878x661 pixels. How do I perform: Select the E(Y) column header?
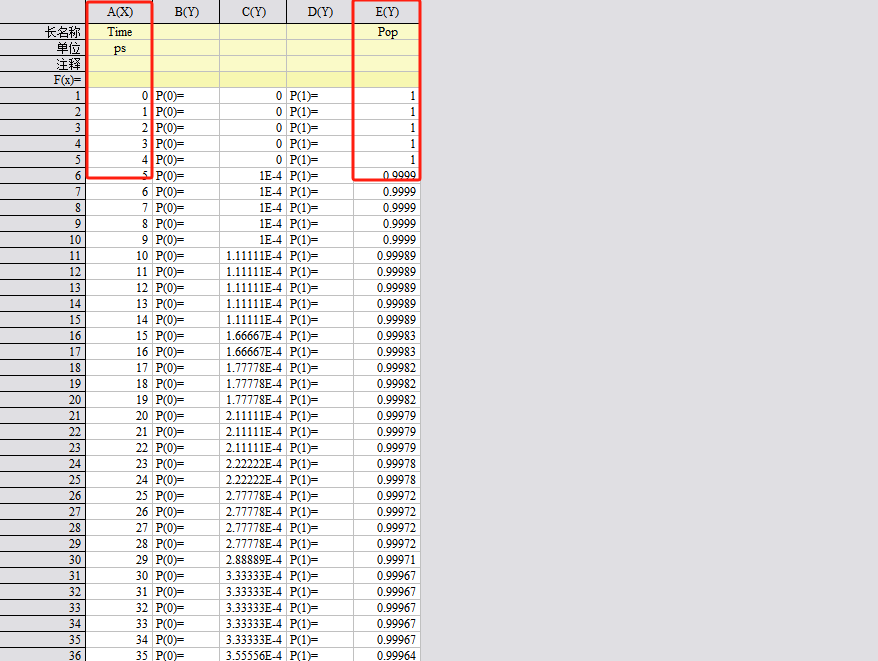click(x=387, y=12)
